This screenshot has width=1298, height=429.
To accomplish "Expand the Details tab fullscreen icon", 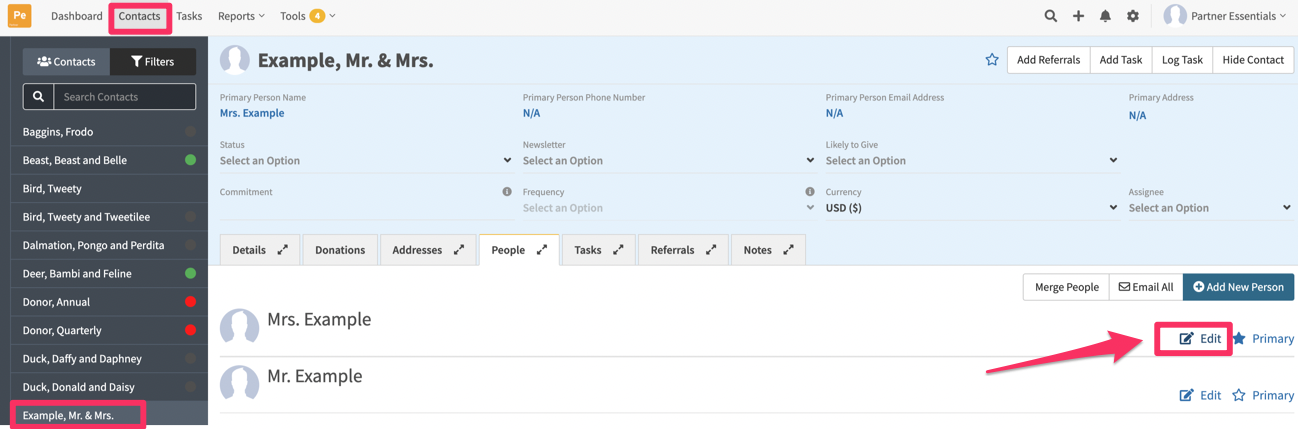I will coord(283,250).
